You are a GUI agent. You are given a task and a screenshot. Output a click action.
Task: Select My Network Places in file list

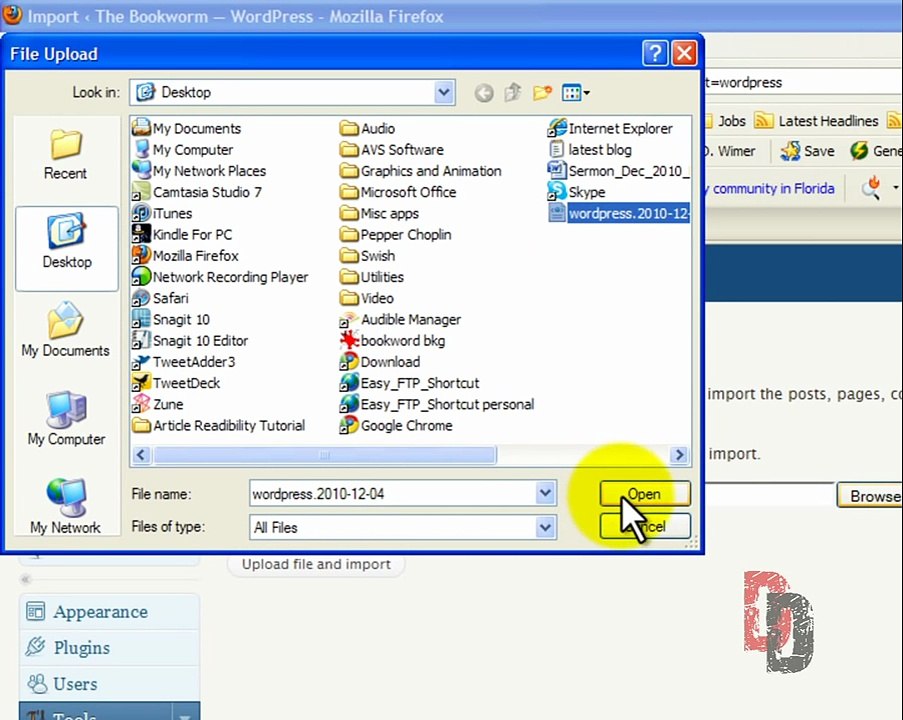click(x=199, y=171)
